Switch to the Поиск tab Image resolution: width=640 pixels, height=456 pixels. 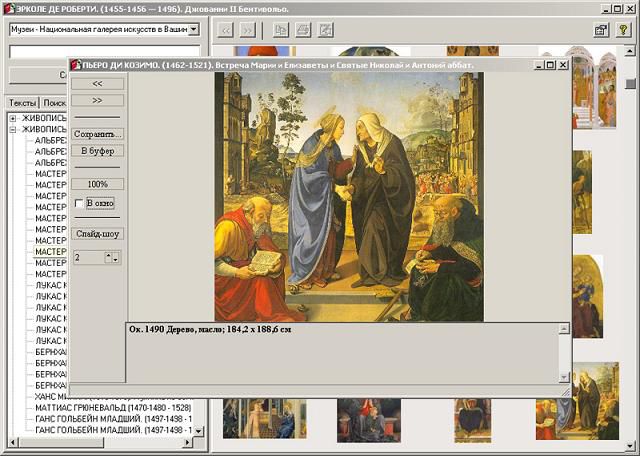pos(54,103)
